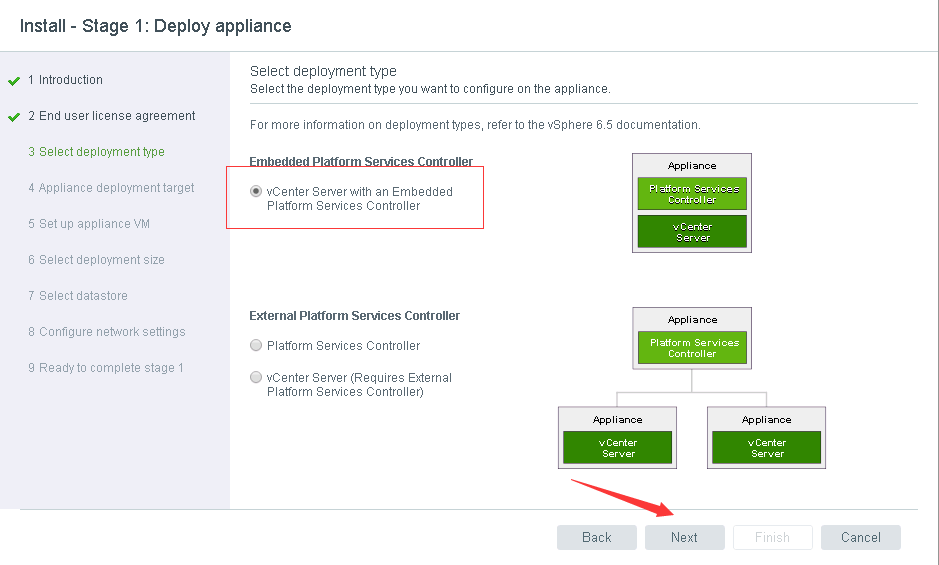Jump to step 5 Set up appliance VM
Viewport: 939px width, 565px height.
89,223
